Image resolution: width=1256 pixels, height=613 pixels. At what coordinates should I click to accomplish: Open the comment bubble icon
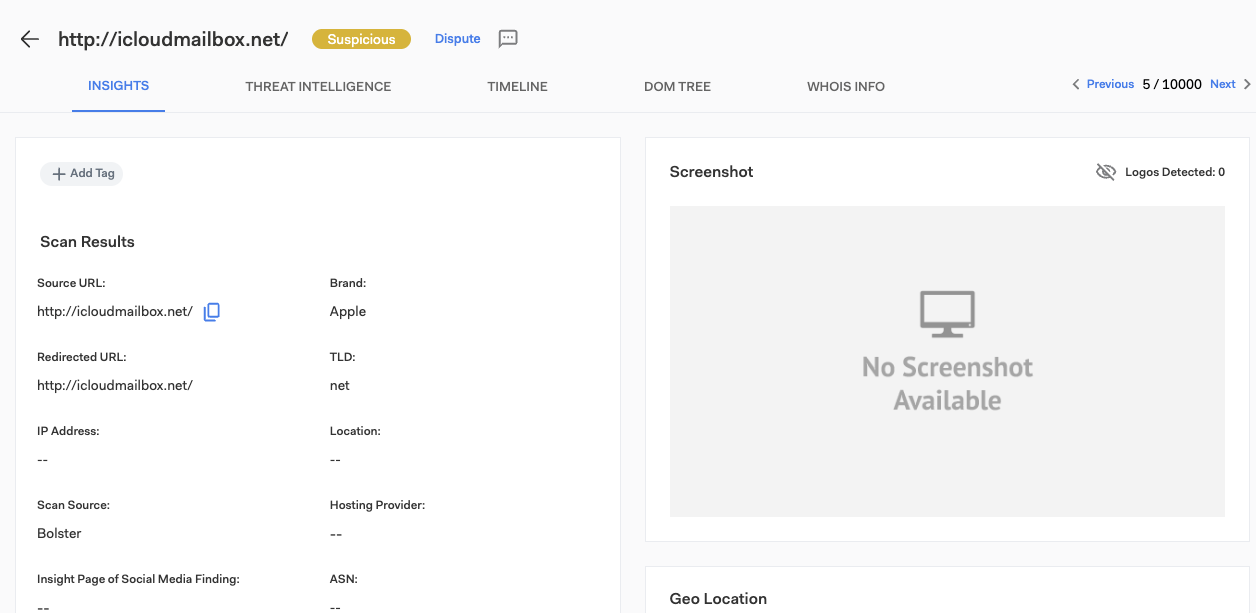coord(508,39)
